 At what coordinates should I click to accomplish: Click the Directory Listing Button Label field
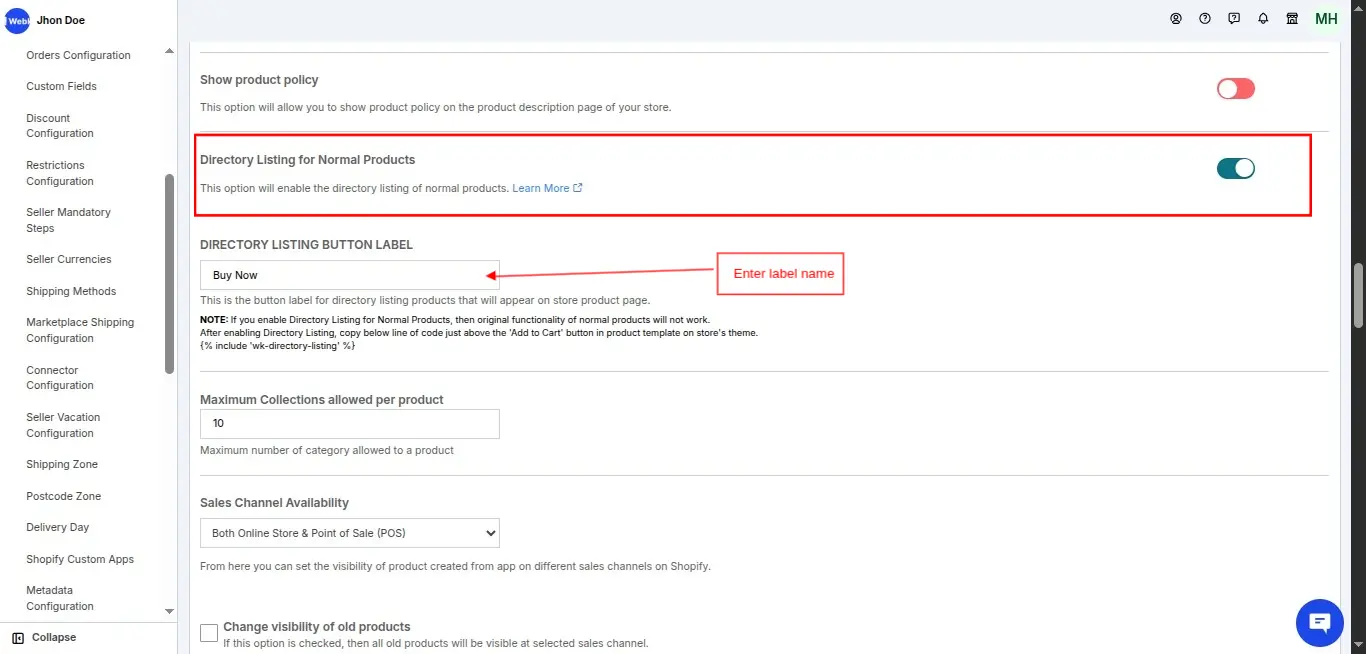350,275
